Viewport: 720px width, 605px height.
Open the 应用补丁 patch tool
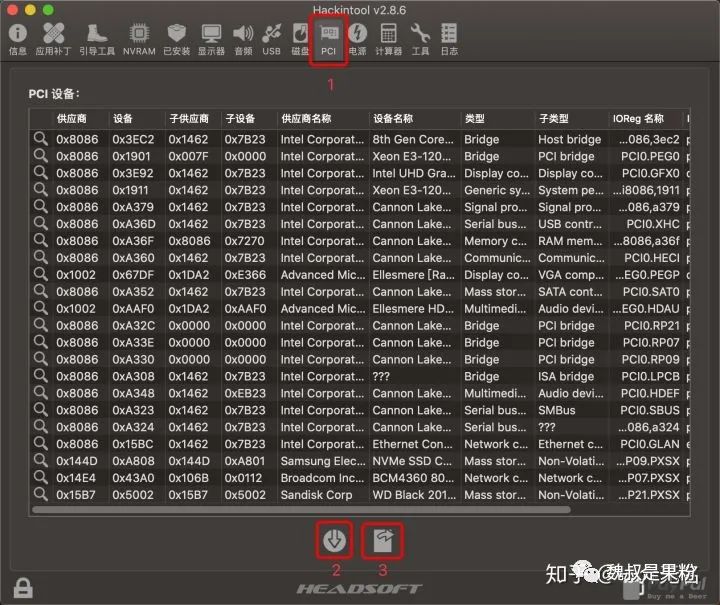point(53,39)
